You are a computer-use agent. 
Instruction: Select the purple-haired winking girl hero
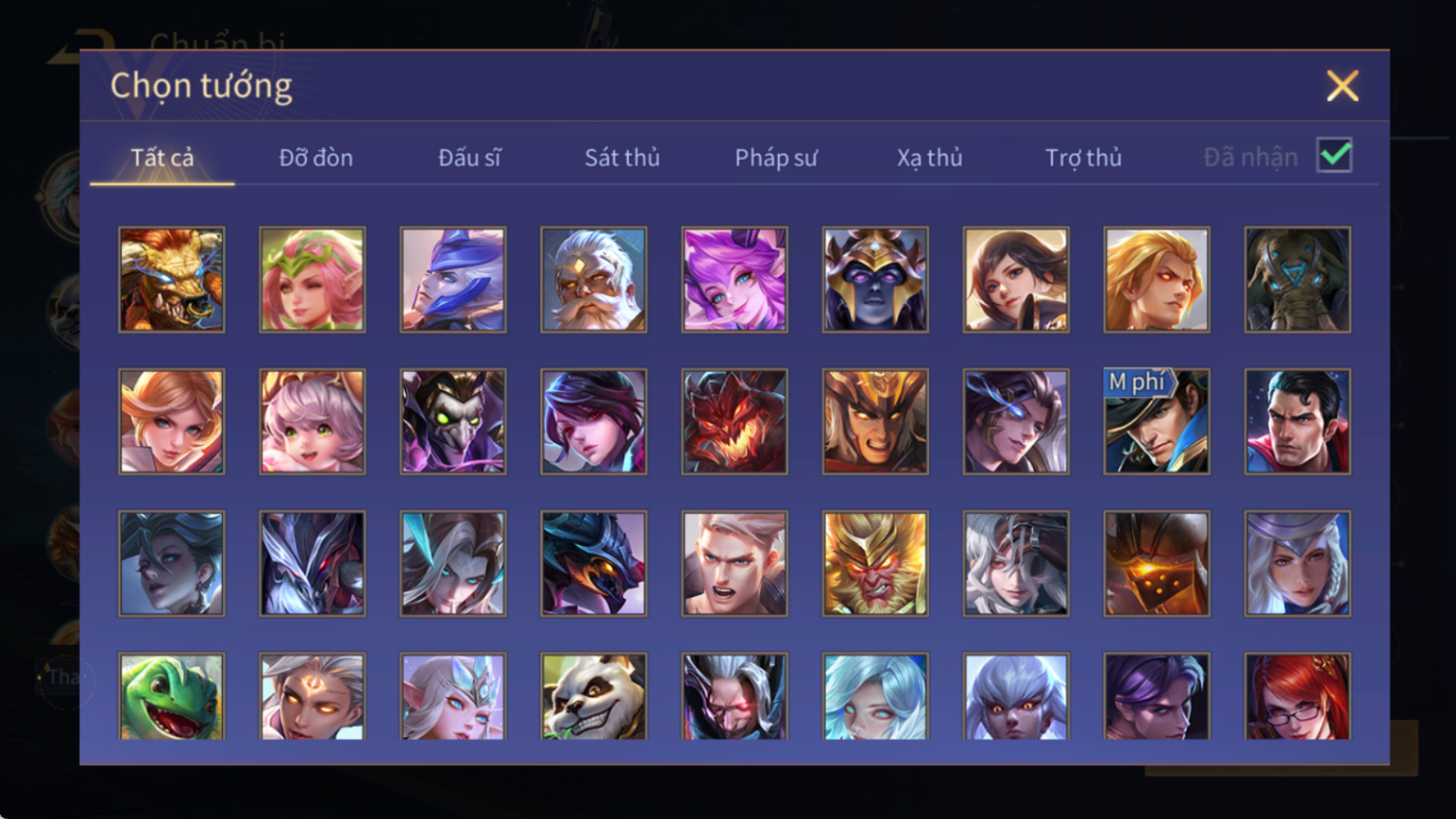point(735,280)
